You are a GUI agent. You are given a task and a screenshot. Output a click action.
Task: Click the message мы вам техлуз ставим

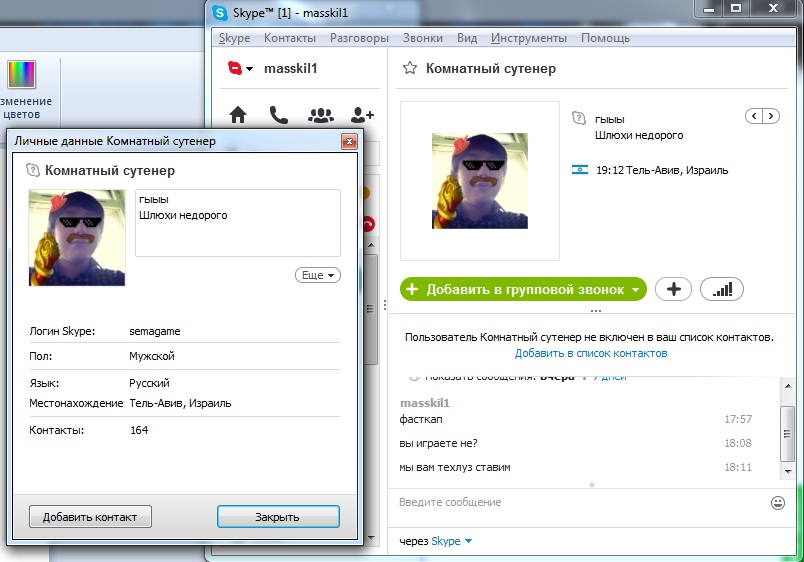(455, 468)
